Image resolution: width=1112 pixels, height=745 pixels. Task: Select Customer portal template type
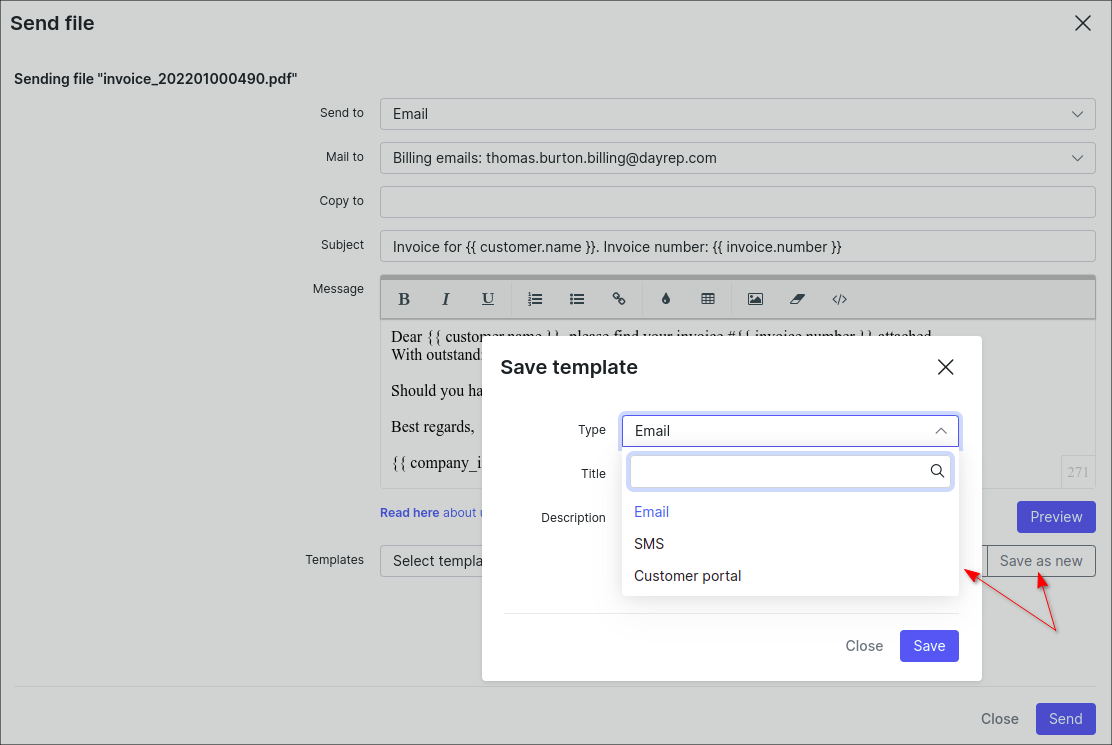[x=688, y=576]
